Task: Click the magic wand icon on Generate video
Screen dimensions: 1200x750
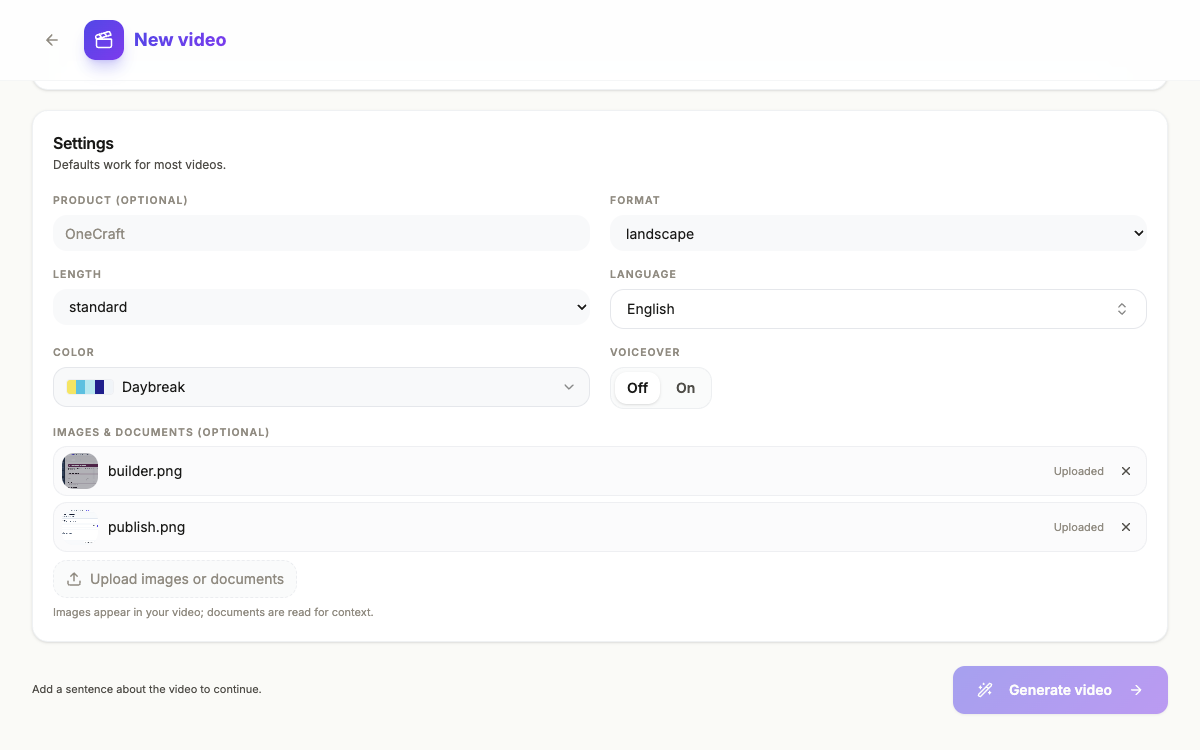Action: coord(985,690)
